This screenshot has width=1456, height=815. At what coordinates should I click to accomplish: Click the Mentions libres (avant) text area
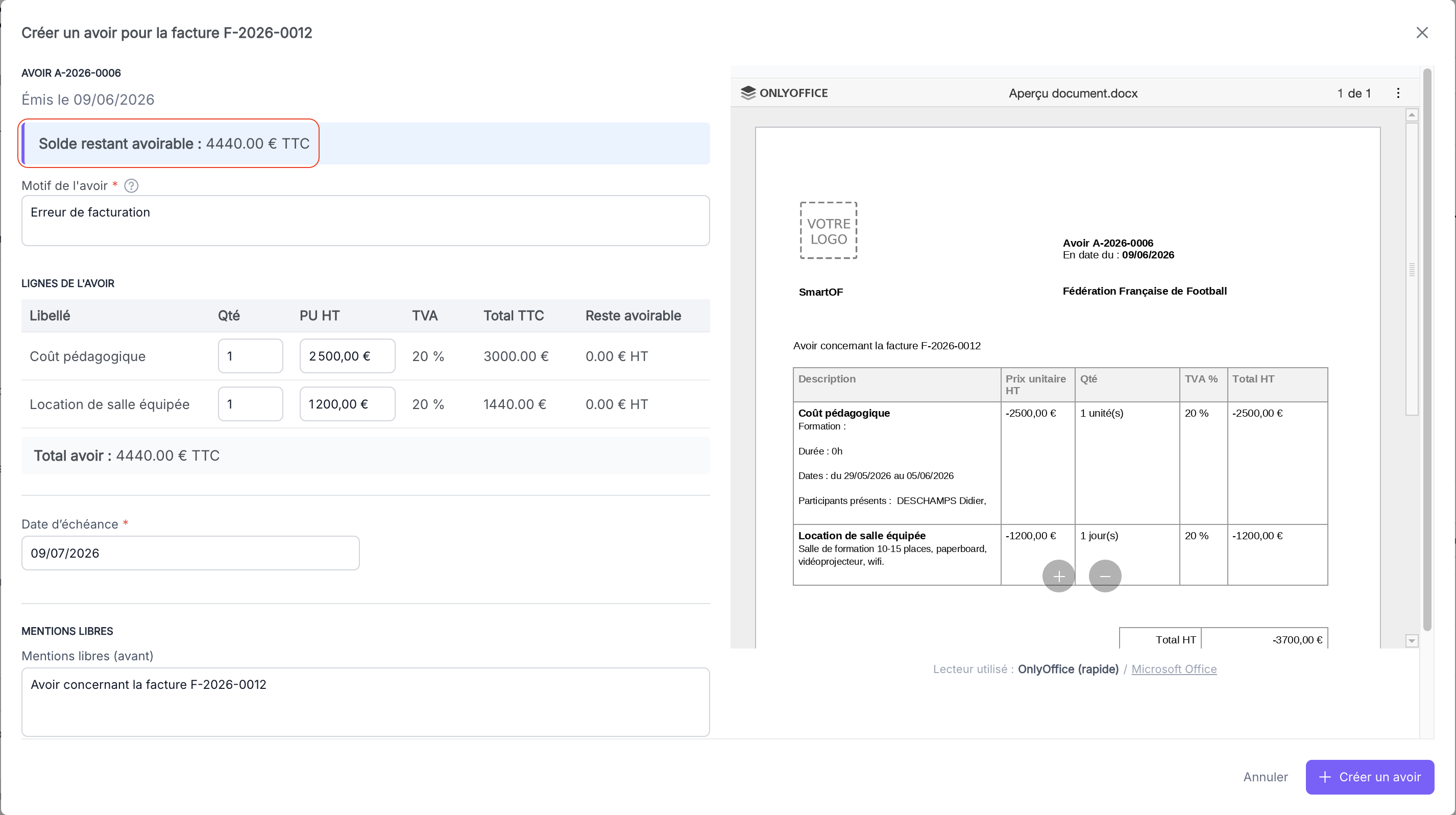(x=366, y=702)
